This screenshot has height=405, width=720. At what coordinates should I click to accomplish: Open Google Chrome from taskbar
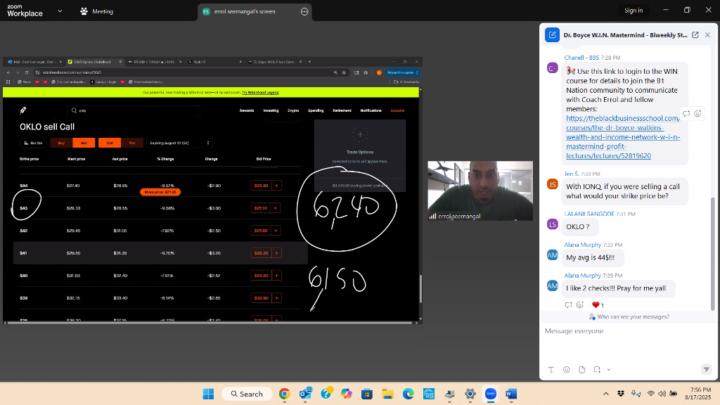(x=284, y=394)
